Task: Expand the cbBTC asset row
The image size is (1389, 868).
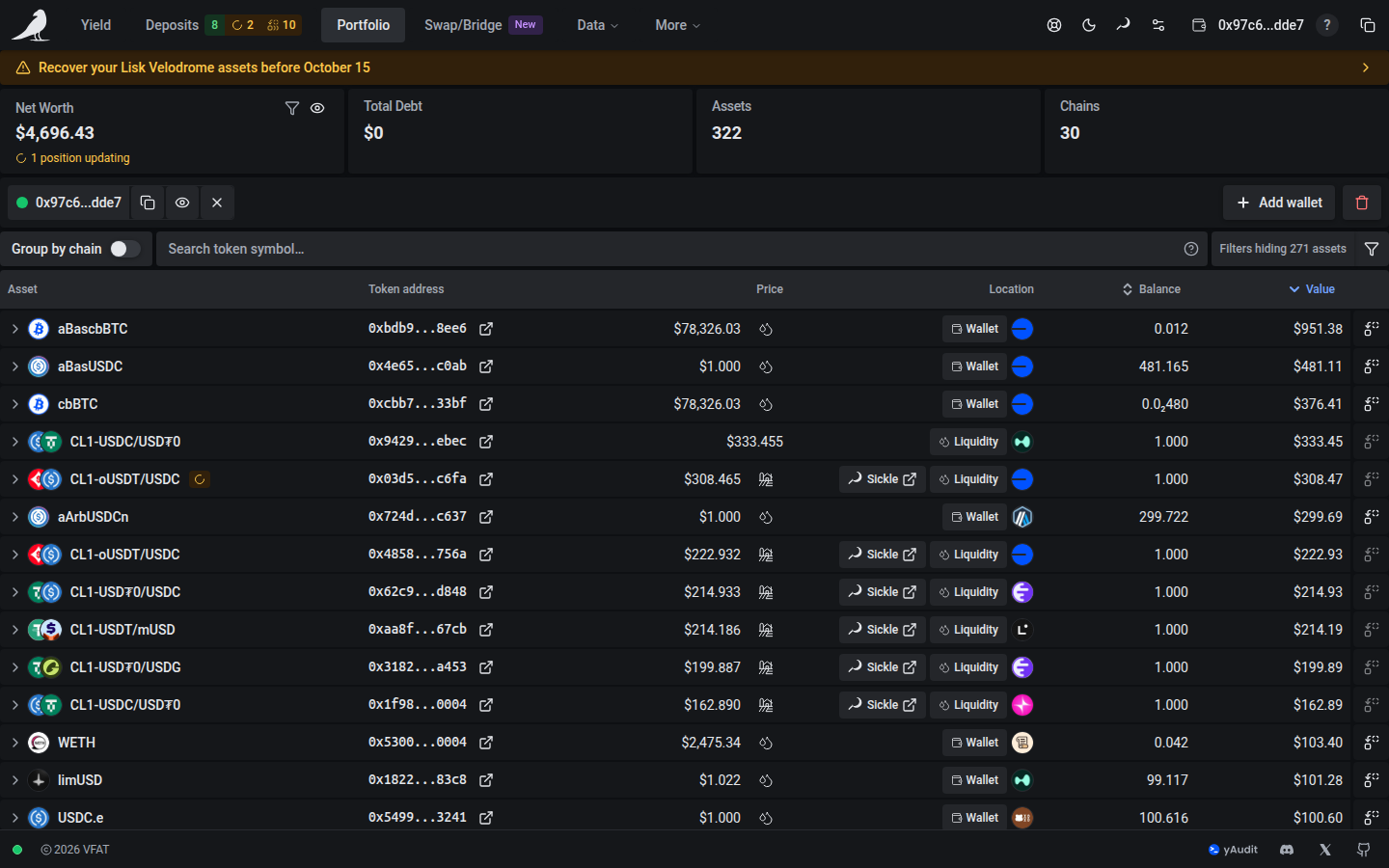Action: coord(15,404)
